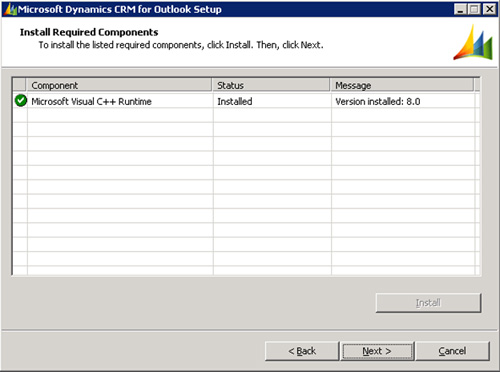Sort by the Status column header
The width and height of the screenshot is (500, 372).
(x=271, y=85)
